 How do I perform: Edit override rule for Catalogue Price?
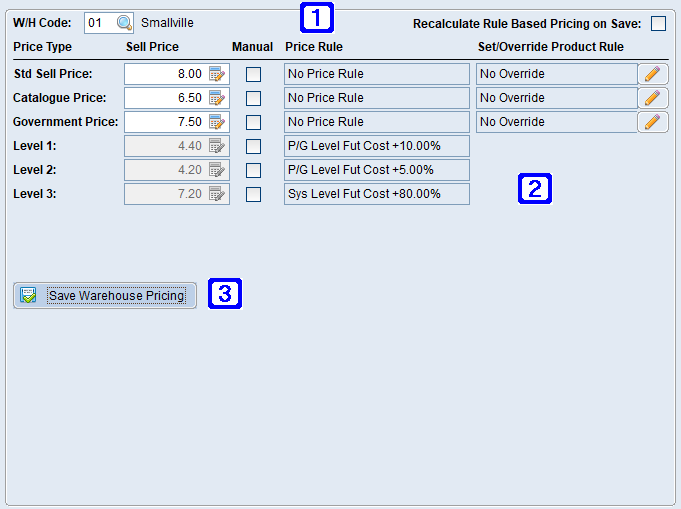[x=653, y=98]
